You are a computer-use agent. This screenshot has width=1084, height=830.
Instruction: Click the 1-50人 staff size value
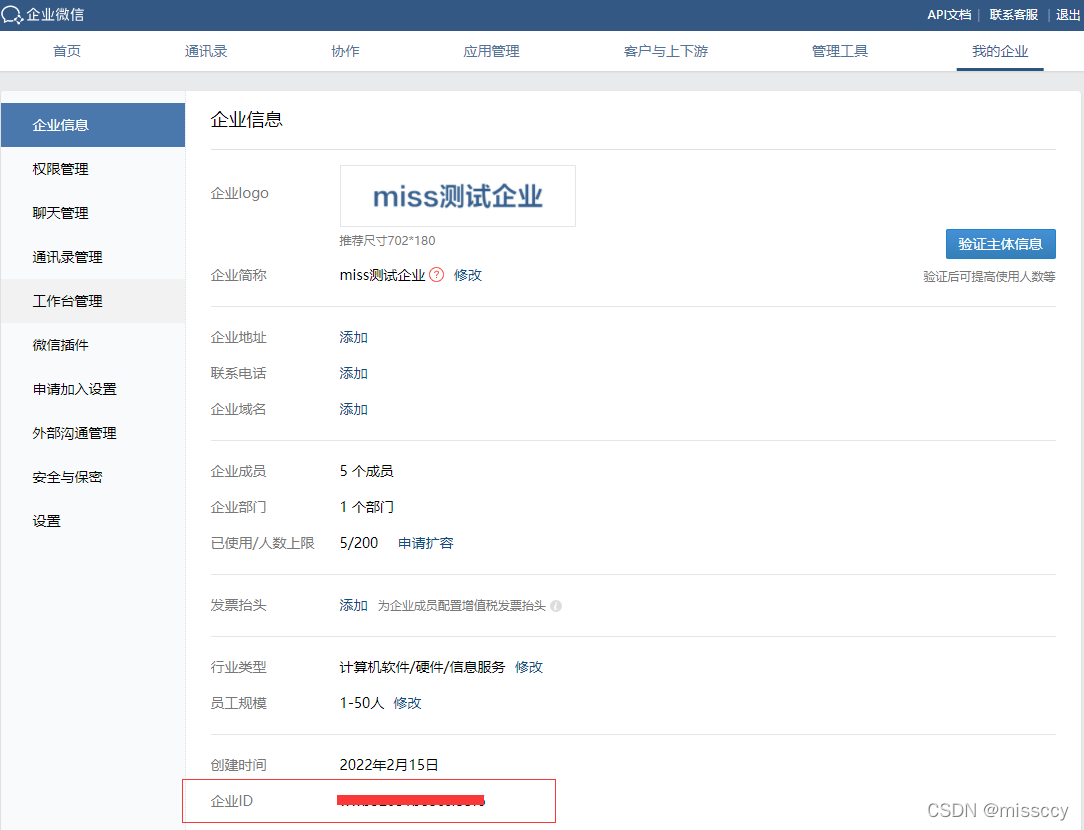pyautogui.click(x=362, y=703)
